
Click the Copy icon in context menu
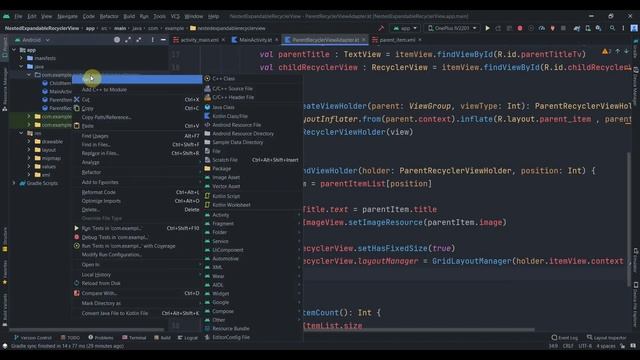pyautogui.click(x=77, y=108)
